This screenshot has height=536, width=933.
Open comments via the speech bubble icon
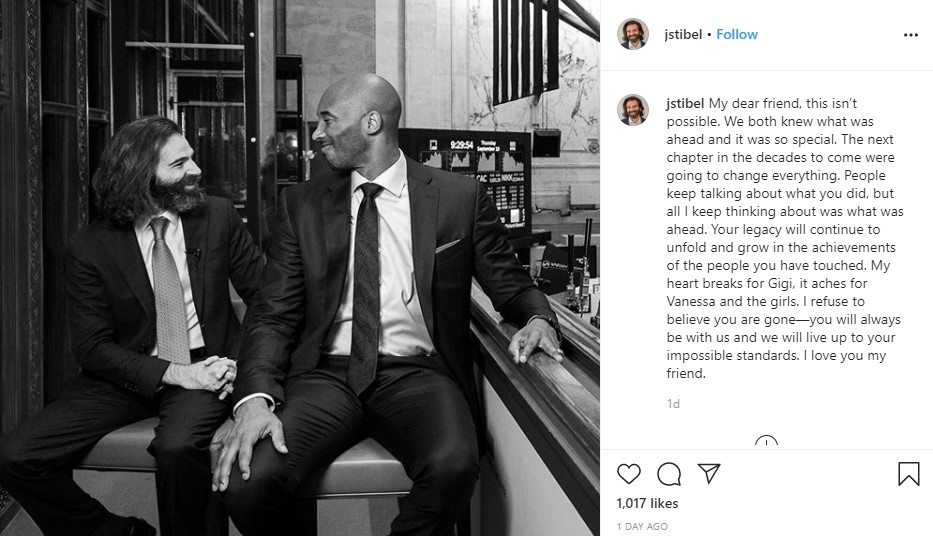point(669,474)
